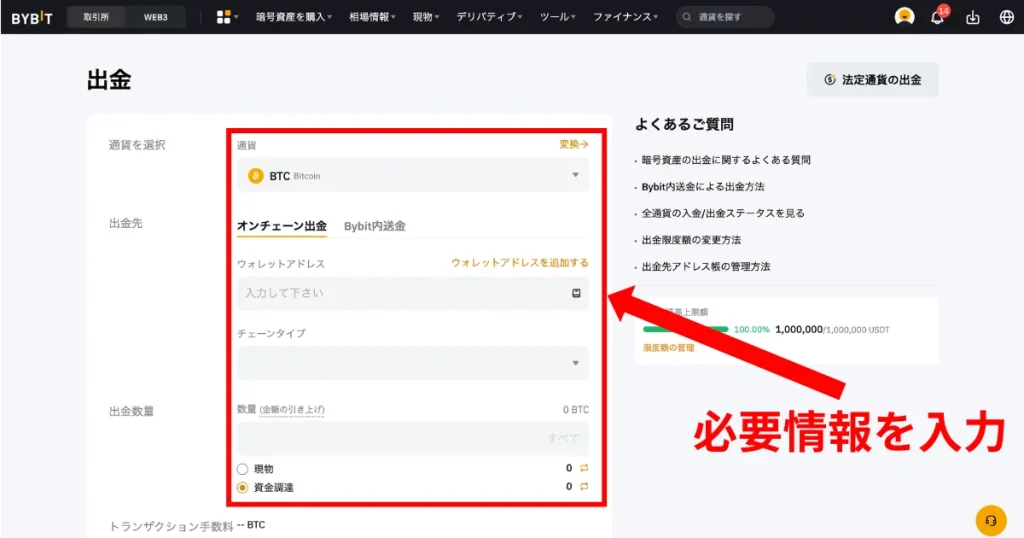Click the download app icon
Screen dimensions: 1024x538
click(972, 17)
